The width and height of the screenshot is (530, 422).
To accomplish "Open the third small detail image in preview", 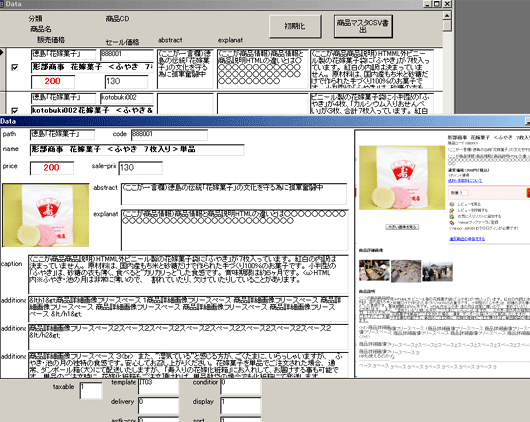I will click(x=437, y=271).
